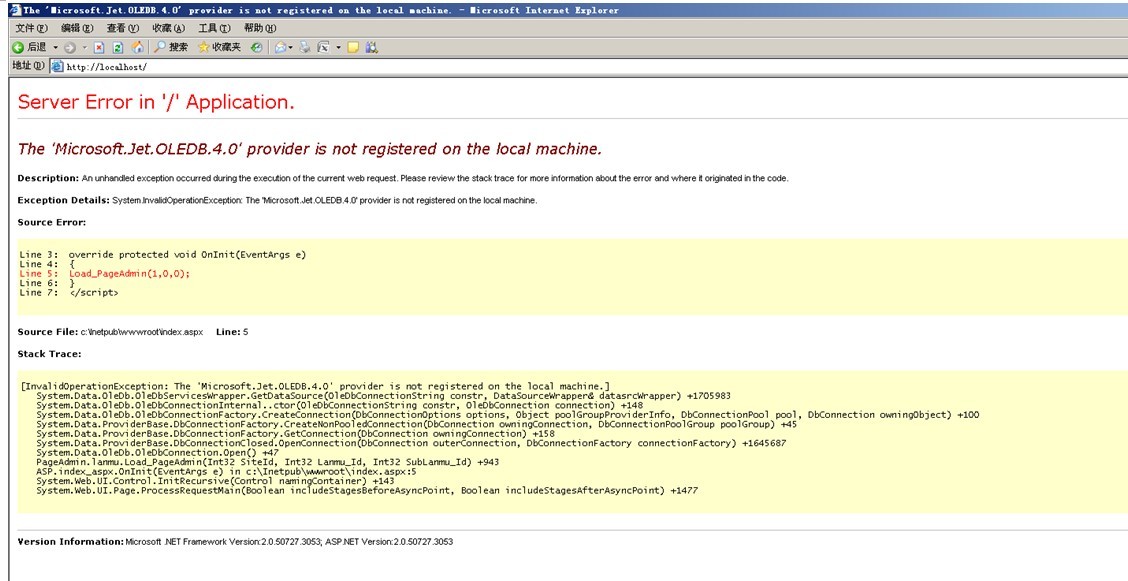Open the Search (搜索) toolbar button
Screen dimensions: 1128x581
tap(171, 47)
